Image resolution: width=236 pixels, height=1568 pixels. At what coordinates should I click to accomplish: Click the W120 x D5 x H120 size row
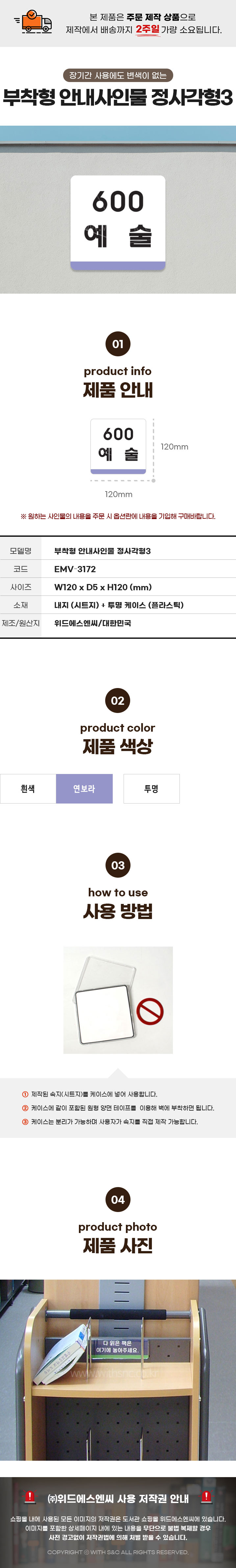point(118,587)
